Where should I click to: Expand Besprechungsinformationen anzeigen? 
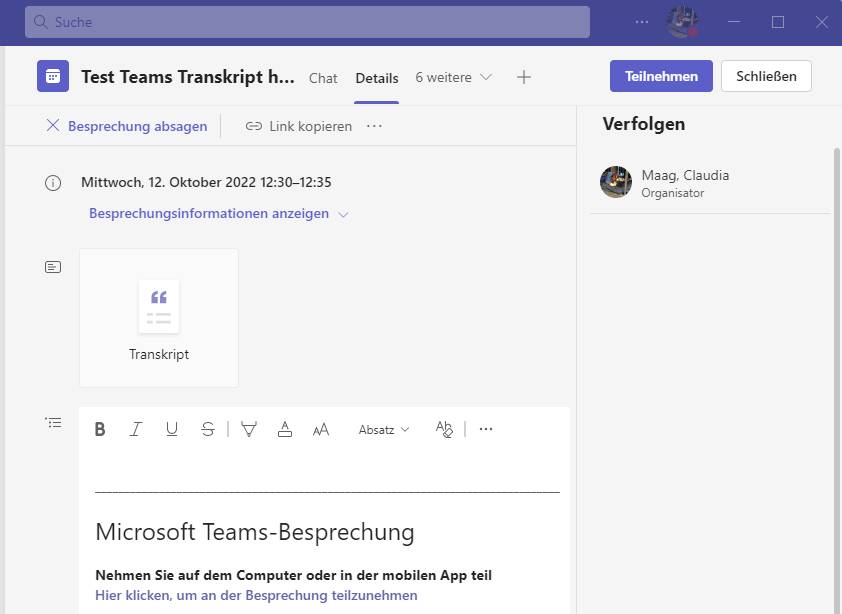[209, 213]
